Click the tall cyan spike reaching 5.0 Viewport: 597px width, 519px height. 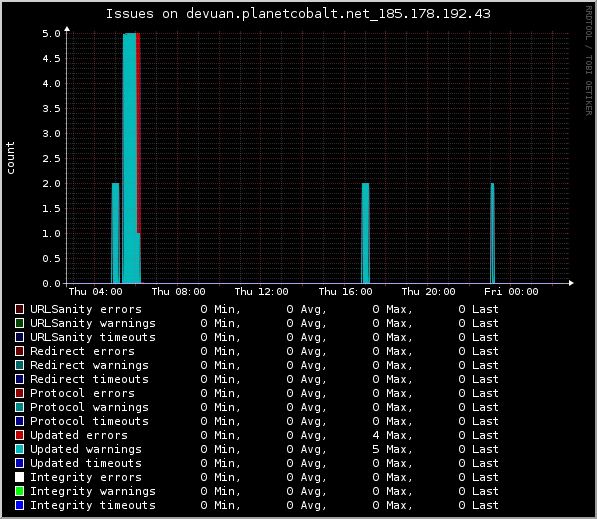coord(129,158)
